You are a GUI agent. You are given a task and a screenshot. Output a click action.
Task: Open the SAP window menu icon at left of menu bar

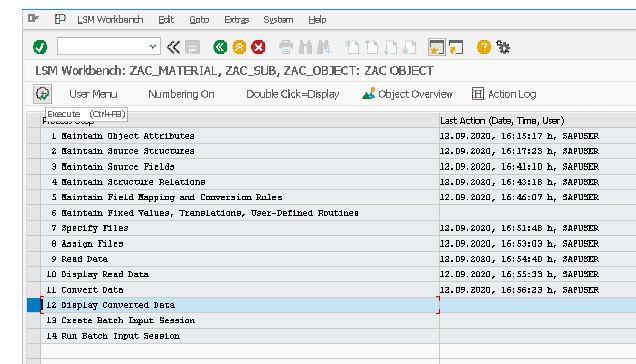[33, 18]
